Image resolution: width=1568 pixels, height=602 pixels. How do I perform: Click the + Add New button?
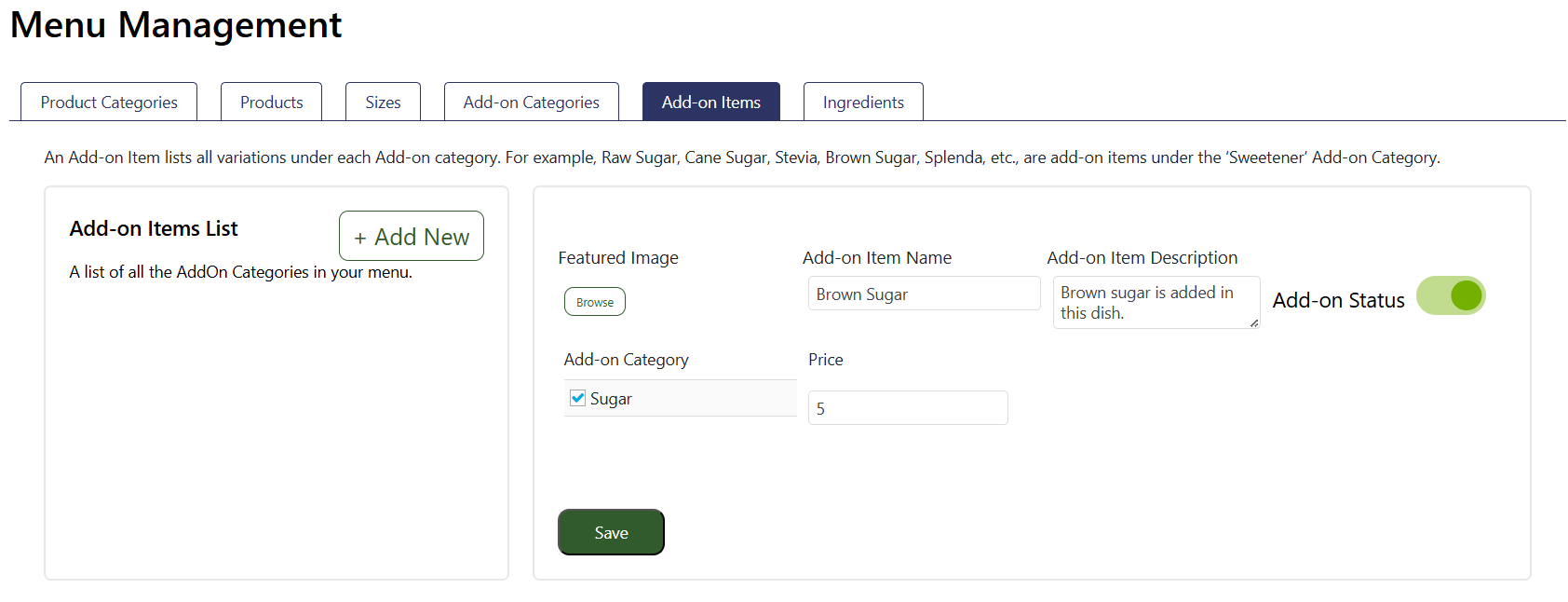point(412,236)
